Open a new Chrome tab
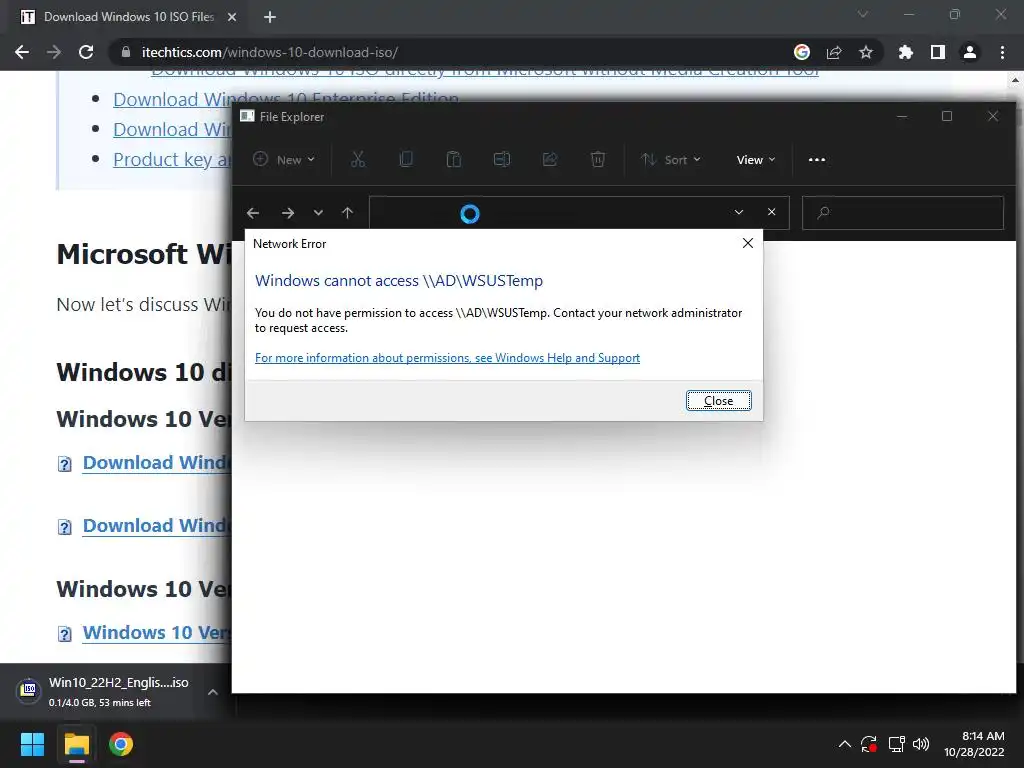Screen dimensions: 1024x768 click(270, 17)
